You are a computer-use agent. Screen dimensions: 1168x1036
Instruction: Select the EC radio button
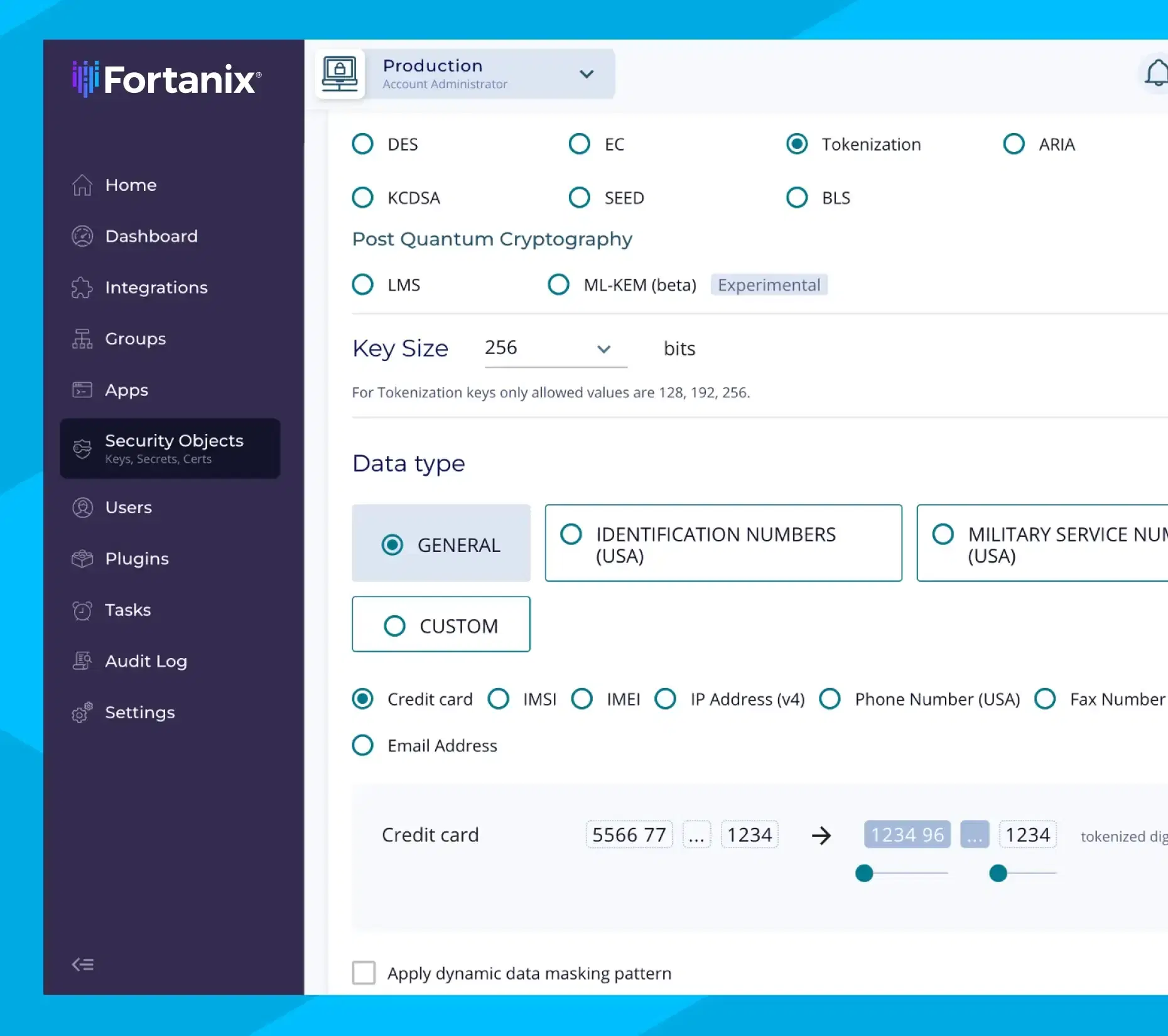coord(579,144)
